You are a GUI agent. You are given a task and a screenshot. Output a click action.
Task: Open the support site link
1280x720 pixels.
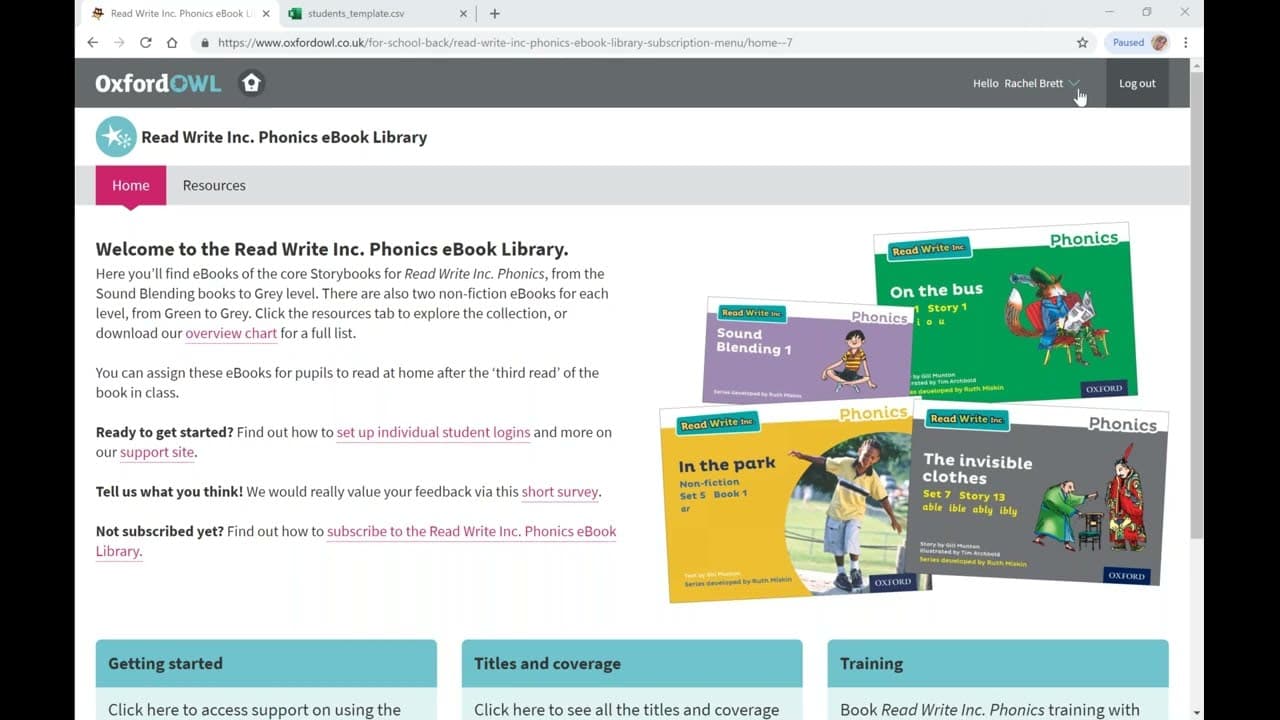tap(157, 452)
